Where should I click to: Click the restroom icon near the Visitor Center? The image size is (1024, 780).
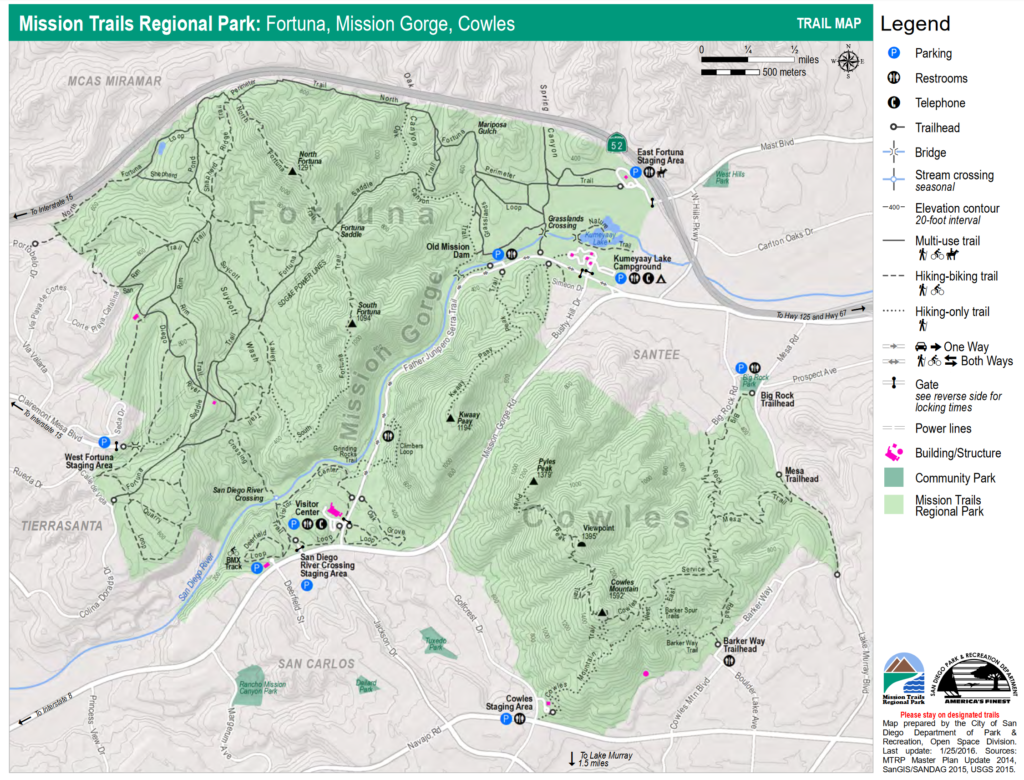tap(307, 524)
